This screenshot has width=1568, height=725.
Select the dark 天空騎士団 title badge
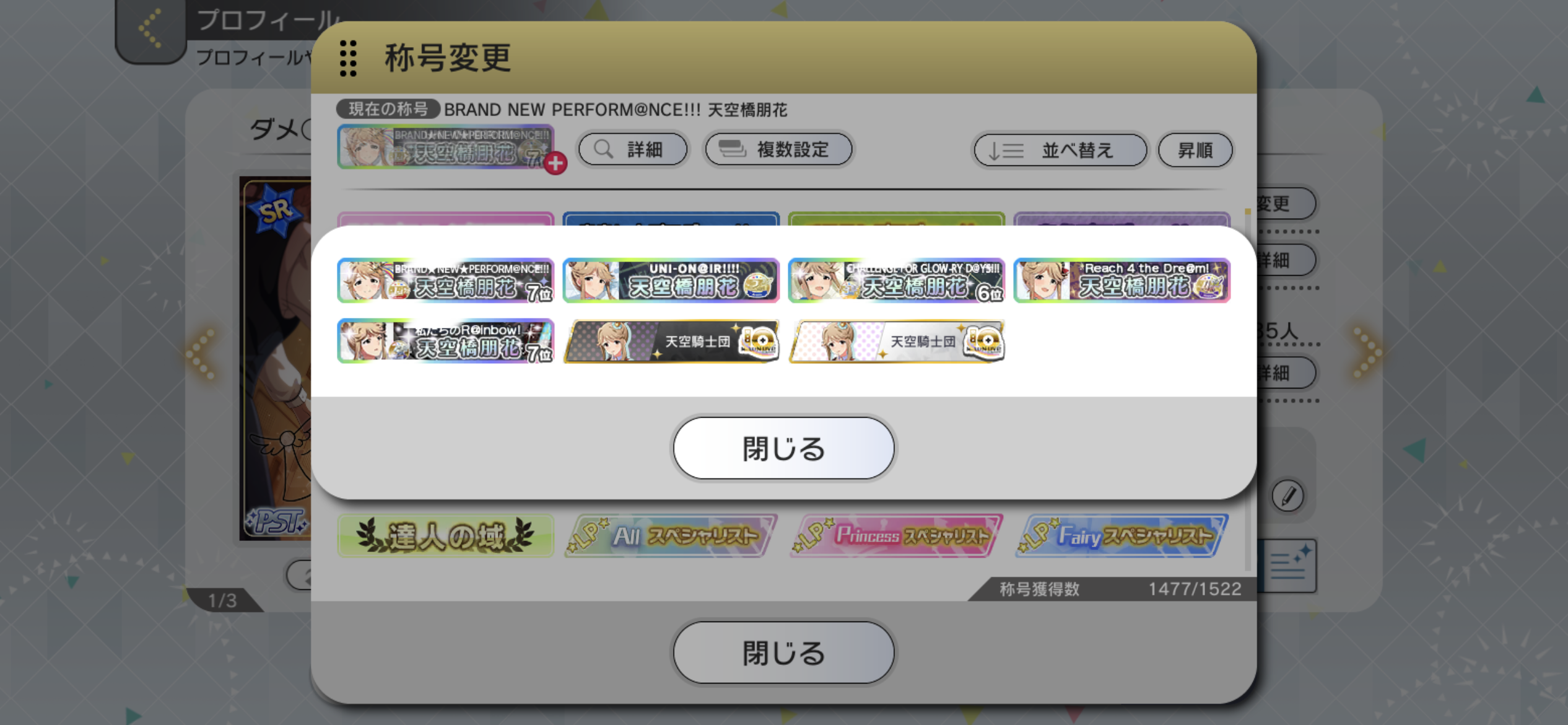[x=671, y=341]
